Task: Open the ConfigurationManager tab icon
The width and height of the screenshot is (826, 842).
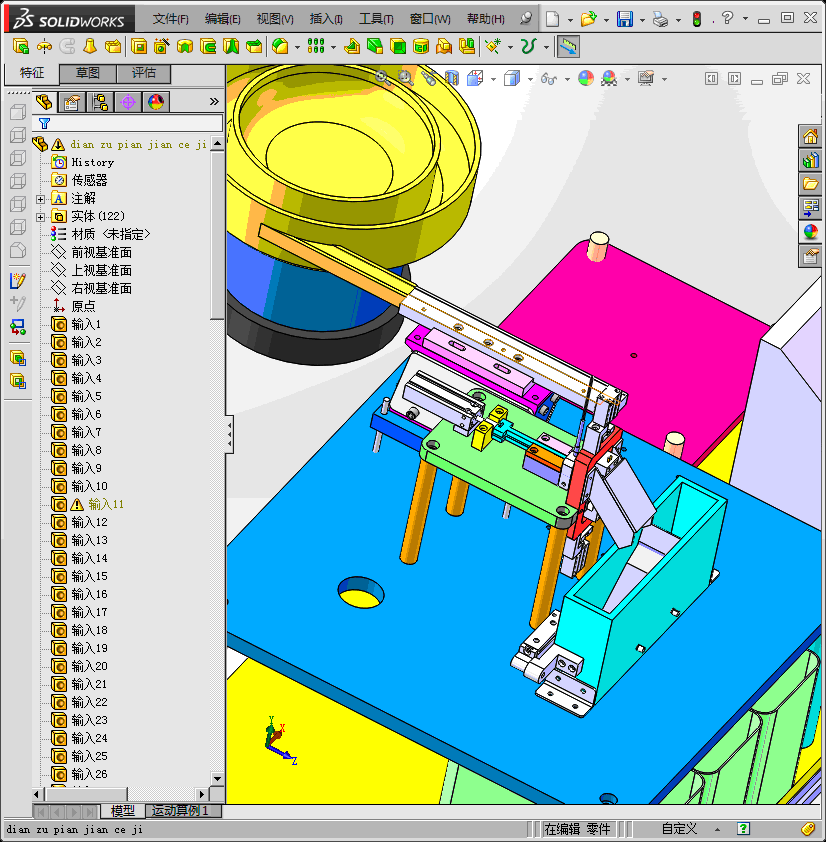Action: click(x=100, y=102)
